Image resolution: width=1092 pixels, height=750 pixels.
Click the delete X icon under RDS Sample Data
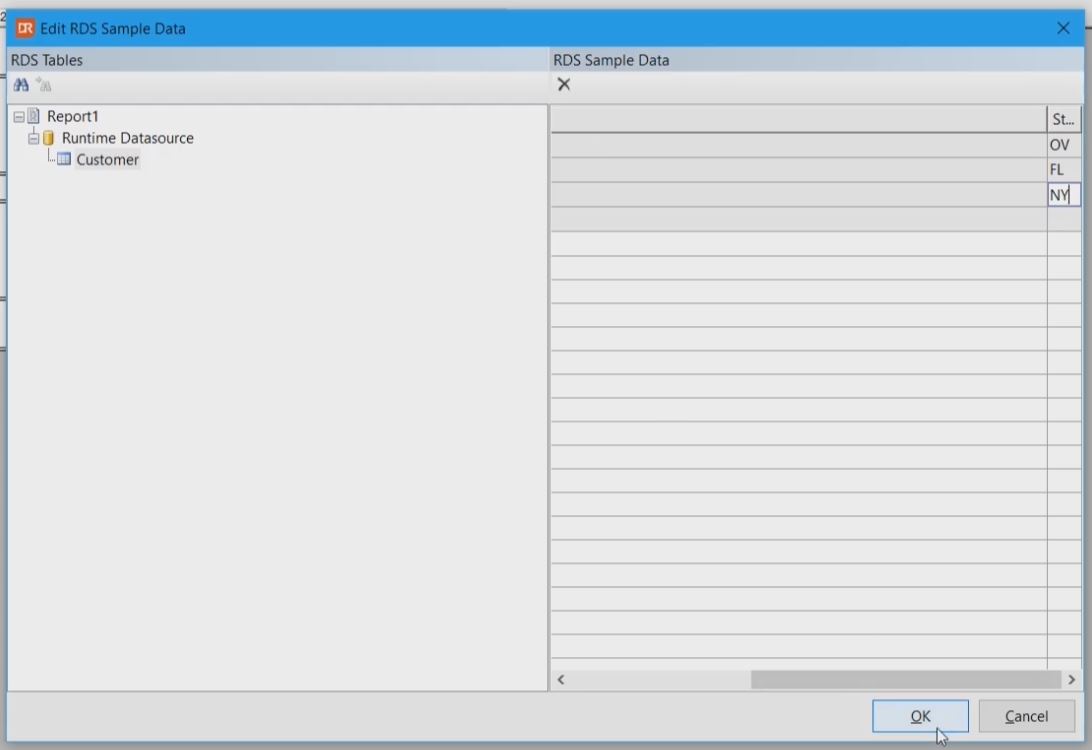(x=564, y=85)
